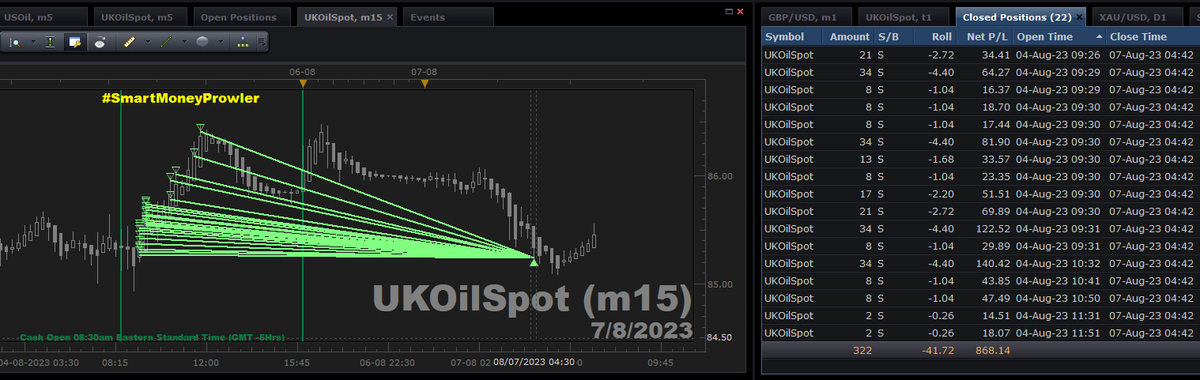Select row with Net P/L 34.41
Screen dimensions: 1200x380
pos(980,54)
